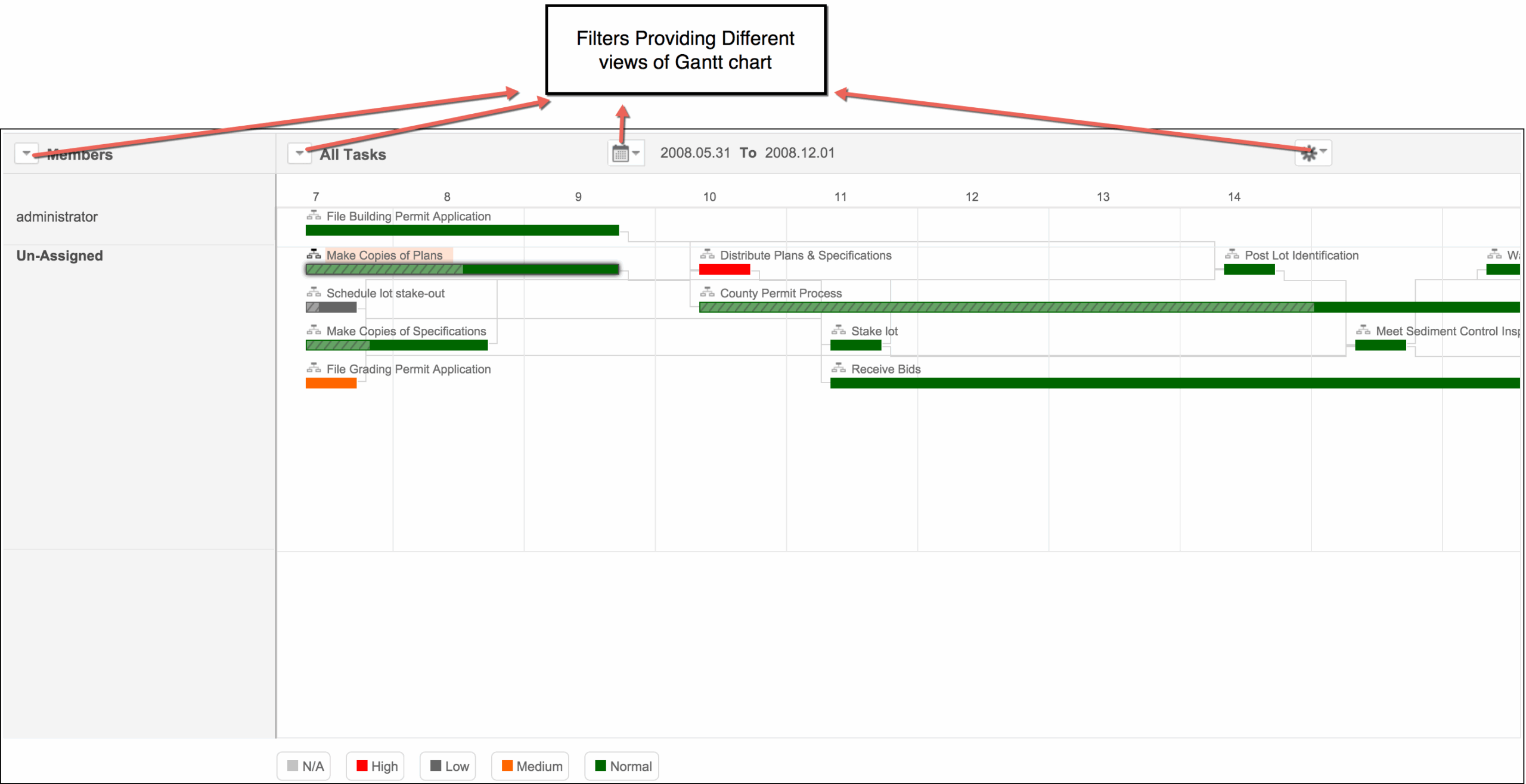Click the start date 2008.05.31
This screenshot has width=1526, height=784.
[696, 153]
